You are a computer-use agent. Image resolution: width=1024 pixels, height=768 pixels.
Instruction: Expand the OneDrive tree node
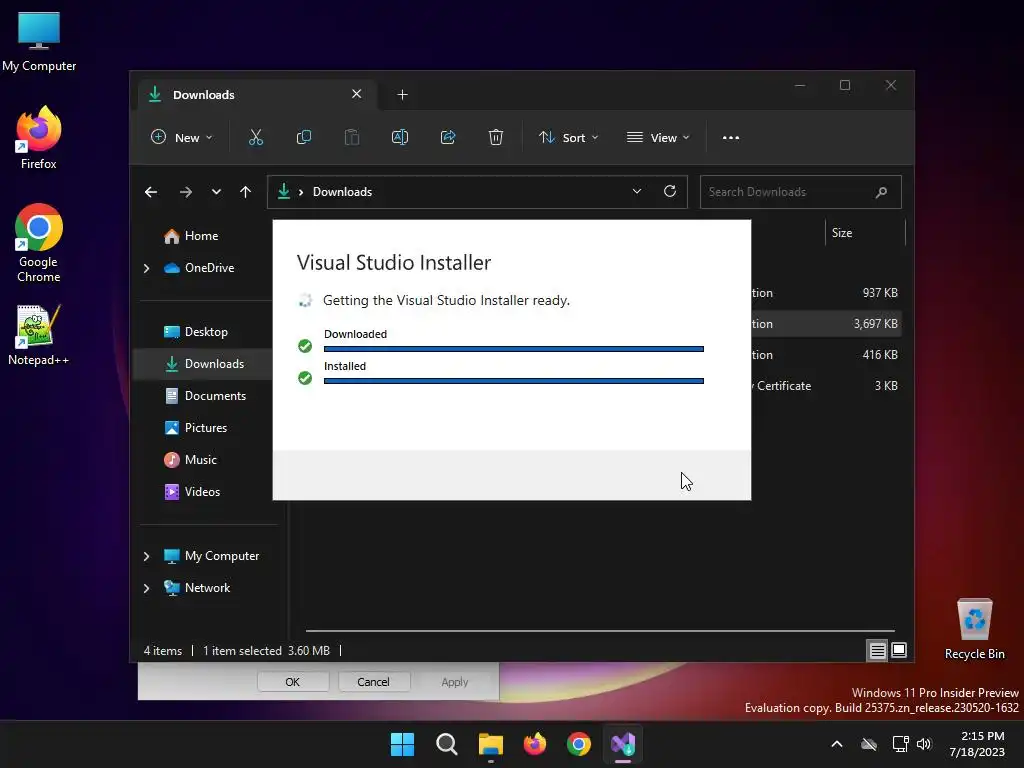(146, 268)
